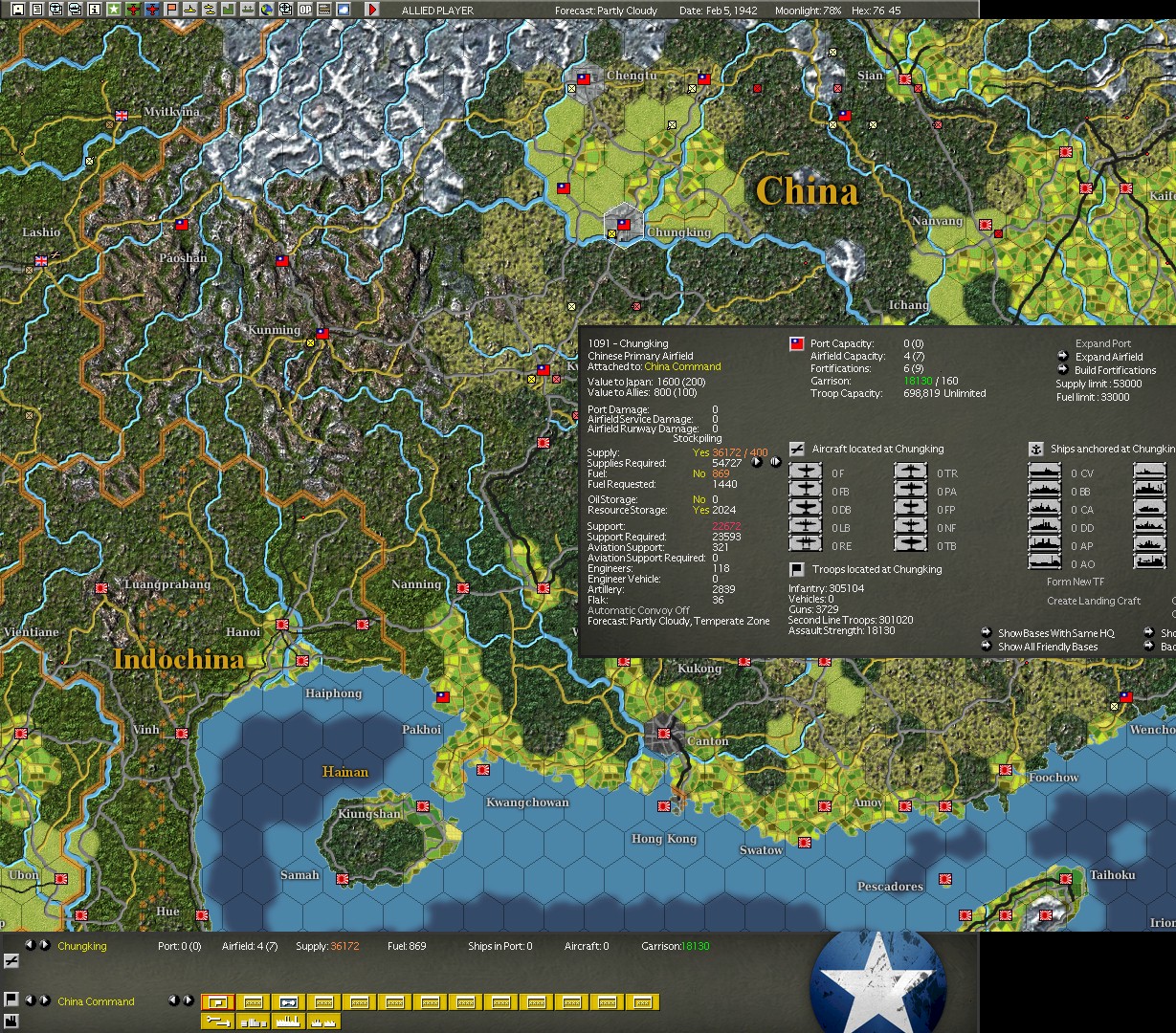Click the orange flag toolbar icon
This screenshot has width=1176, height=1033.
pos(171,10)
